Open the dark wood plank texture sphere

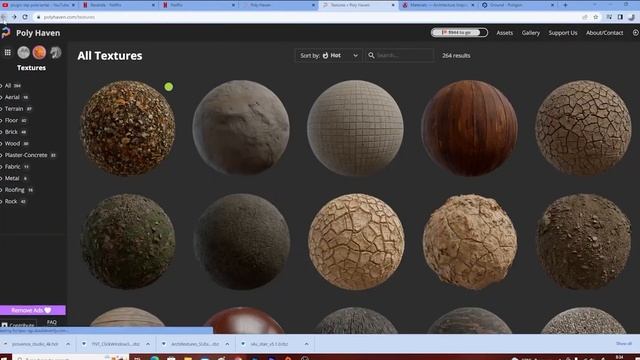[x=469, y=128]
